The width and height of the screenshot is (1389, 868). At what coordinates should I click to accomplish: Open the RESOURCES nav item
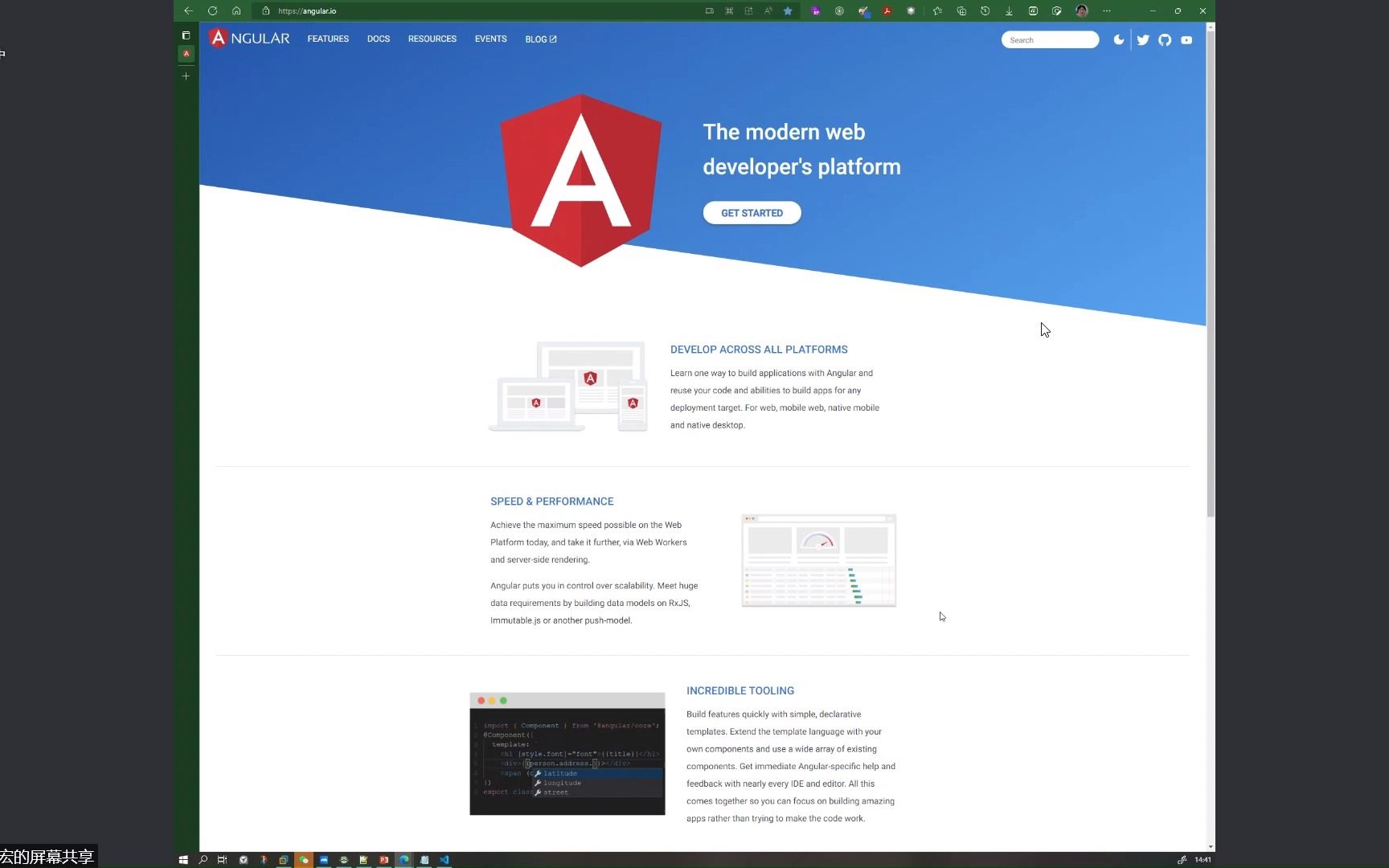pyautogui.click(x=432, y=39)
